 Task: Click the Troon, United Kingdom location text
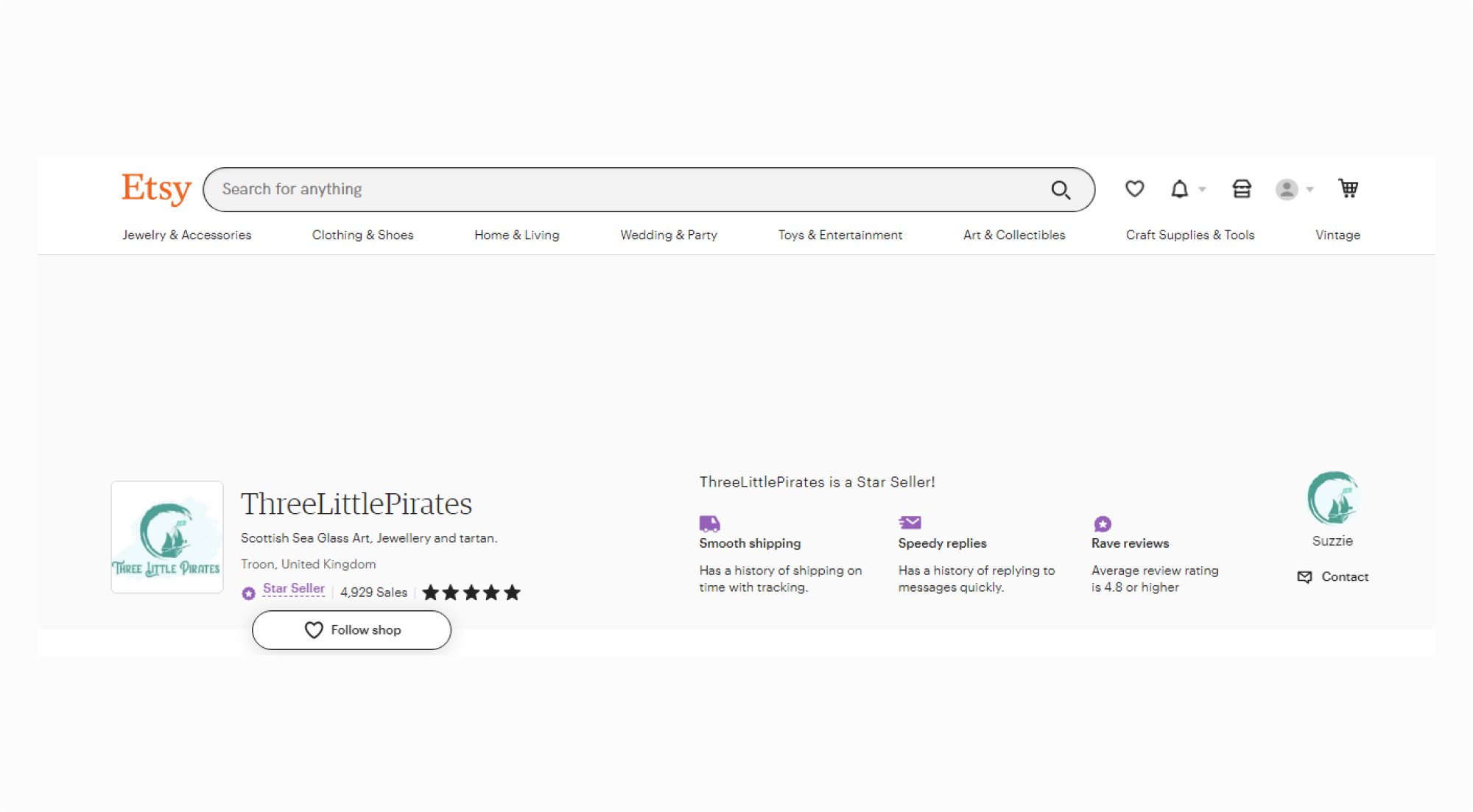click(x=308, y=564)
